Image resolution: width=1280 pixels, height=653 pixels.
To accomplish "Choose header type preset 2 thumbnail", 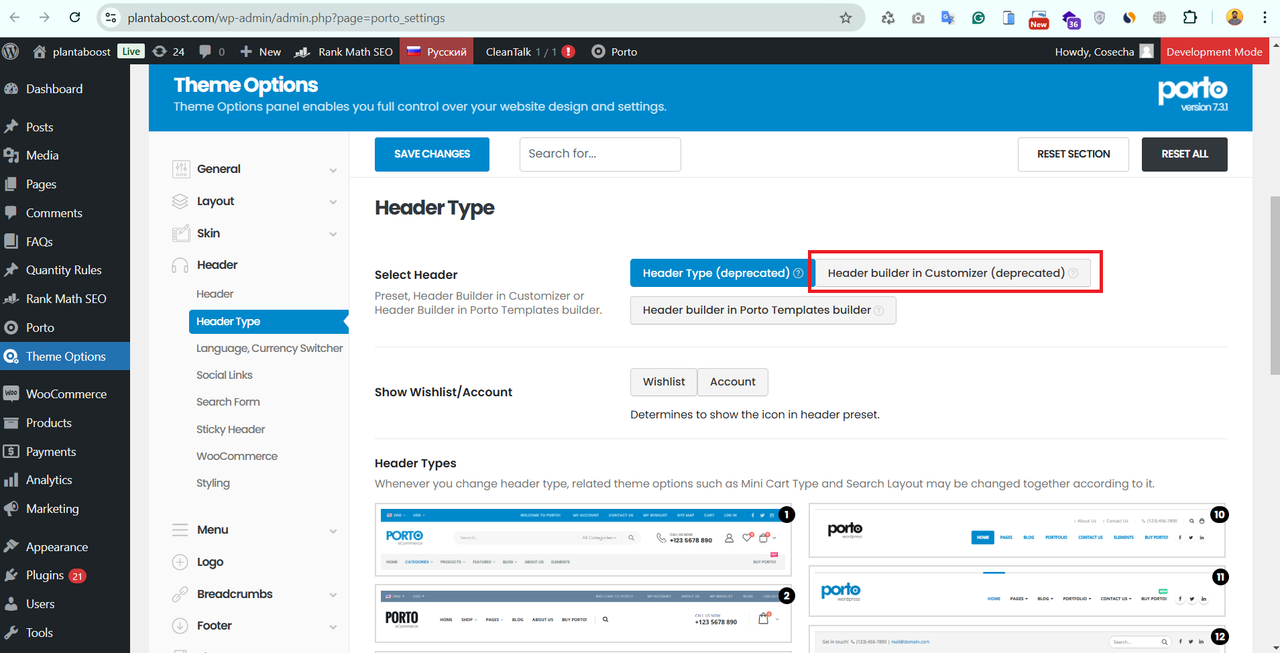I will pyautogui.click(x=583, y=615).
